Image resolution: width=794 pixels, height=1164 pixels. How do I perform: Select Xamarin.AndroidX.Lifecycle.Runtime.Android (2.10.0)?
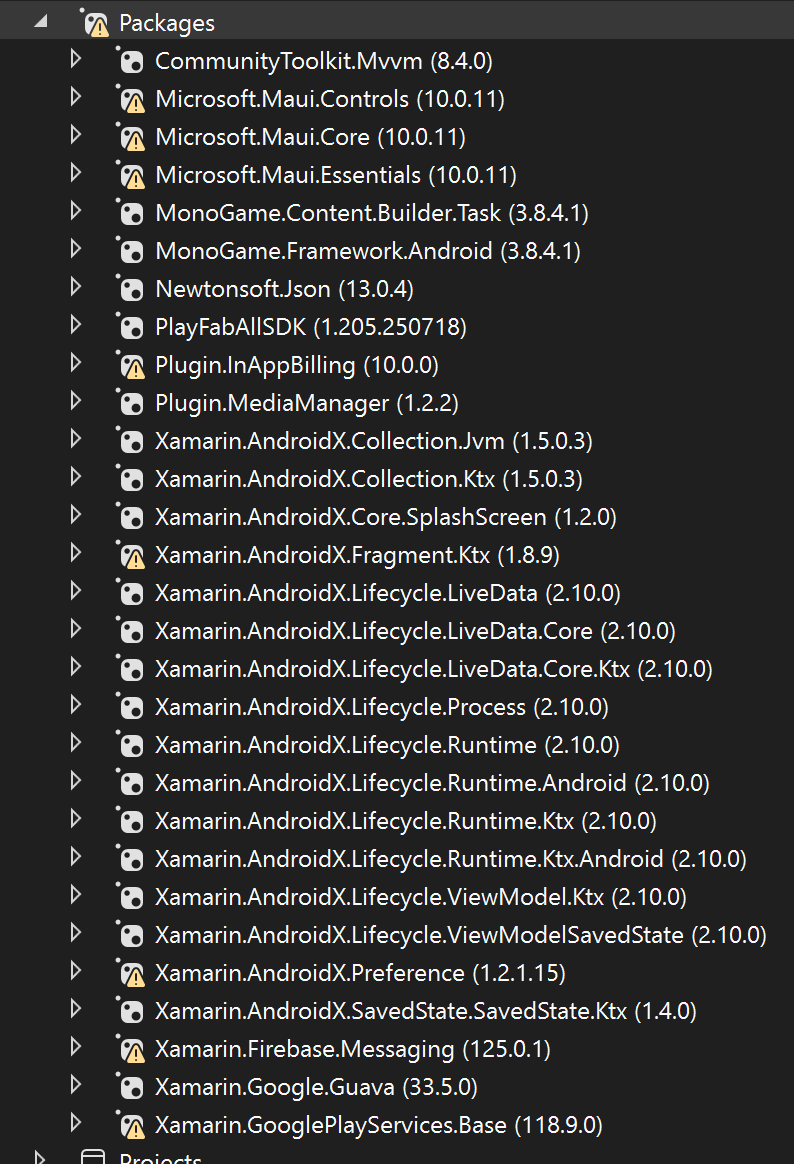click(x=432, y=782)
